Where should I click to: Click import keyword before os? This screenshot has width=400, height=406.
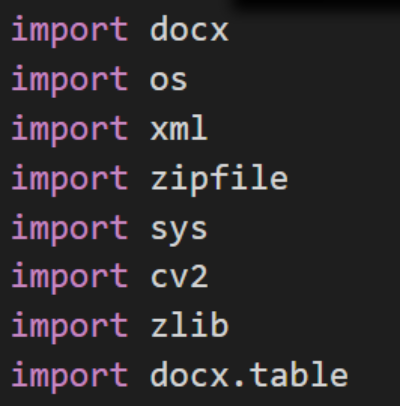[x=70, y=81]
